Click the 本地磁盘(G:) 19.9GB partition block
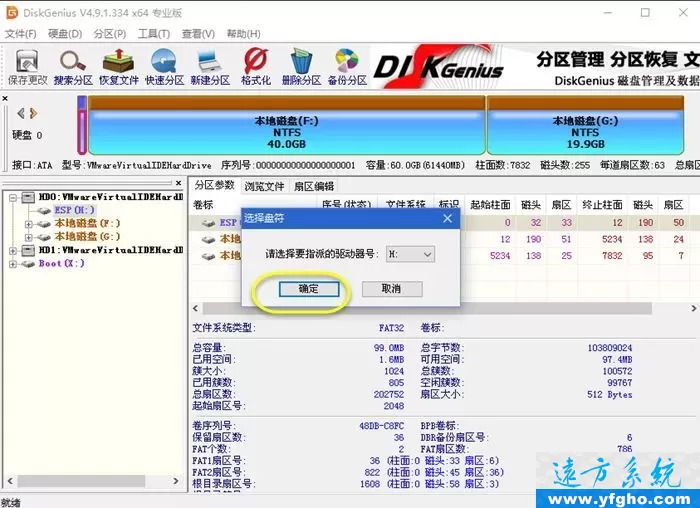700x508 pixels. coord(585,125)
